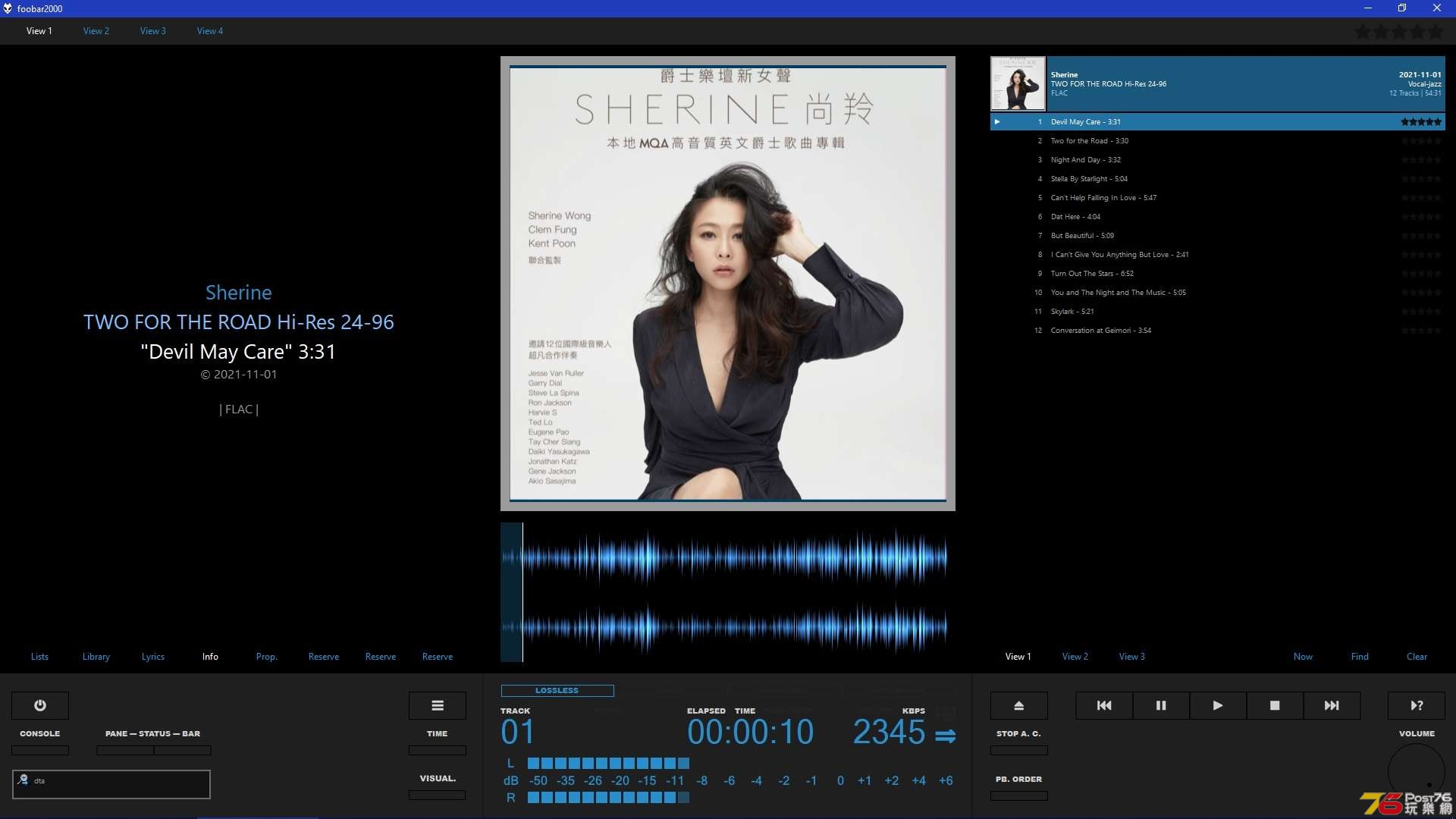Viewport: 1456px width, 819px height.
Task: Select track Skylark - 5:21
Action: coord(1218,312)
